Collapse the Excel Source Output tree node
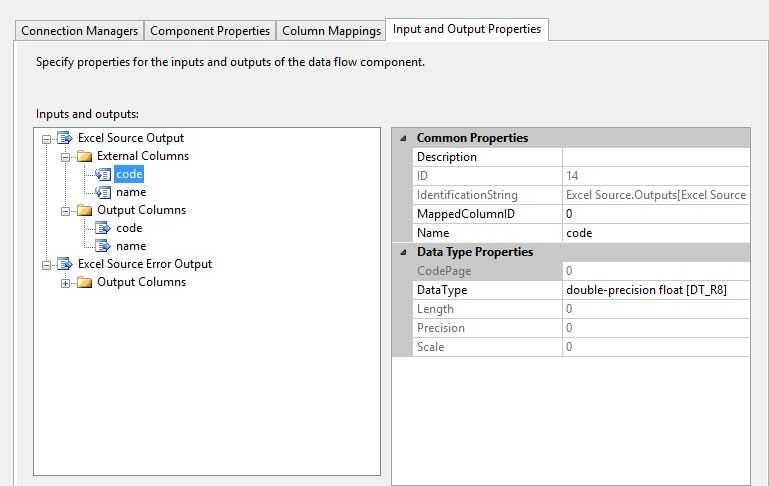 click(46, 138)
